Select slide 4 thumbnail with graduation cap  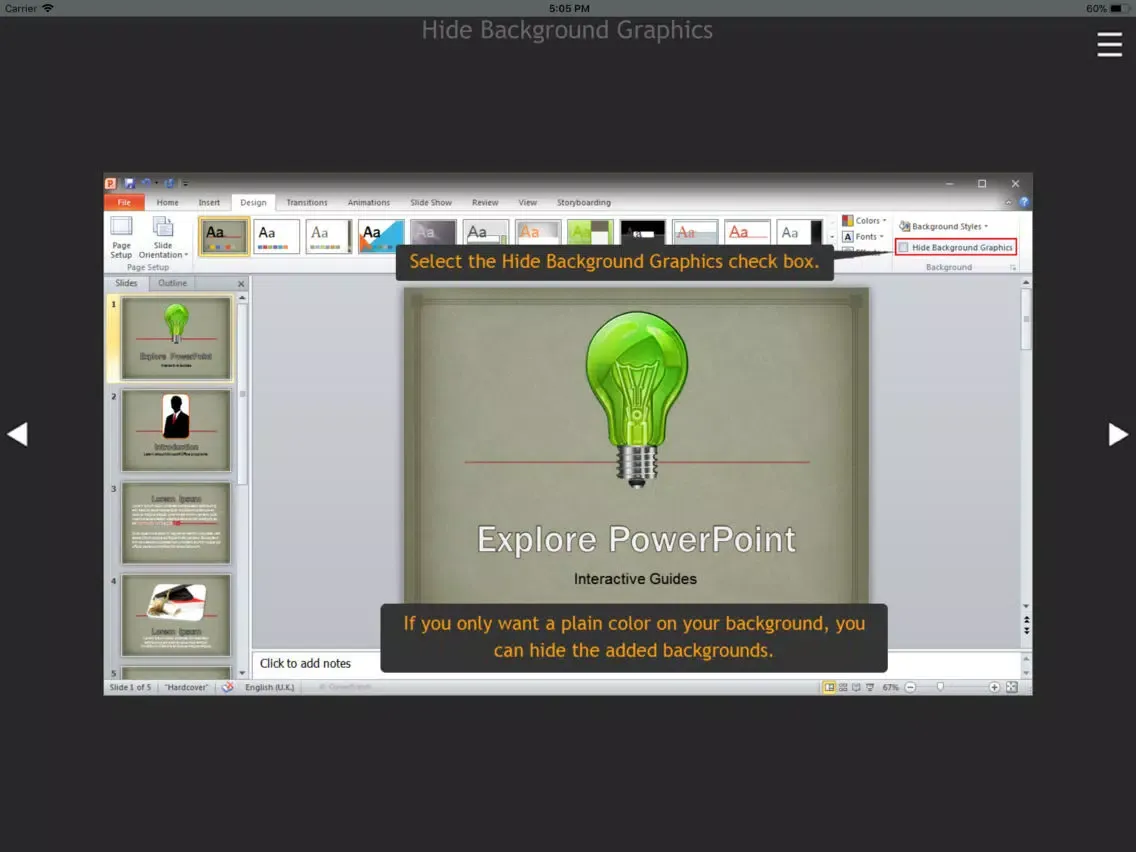[176, 614]
